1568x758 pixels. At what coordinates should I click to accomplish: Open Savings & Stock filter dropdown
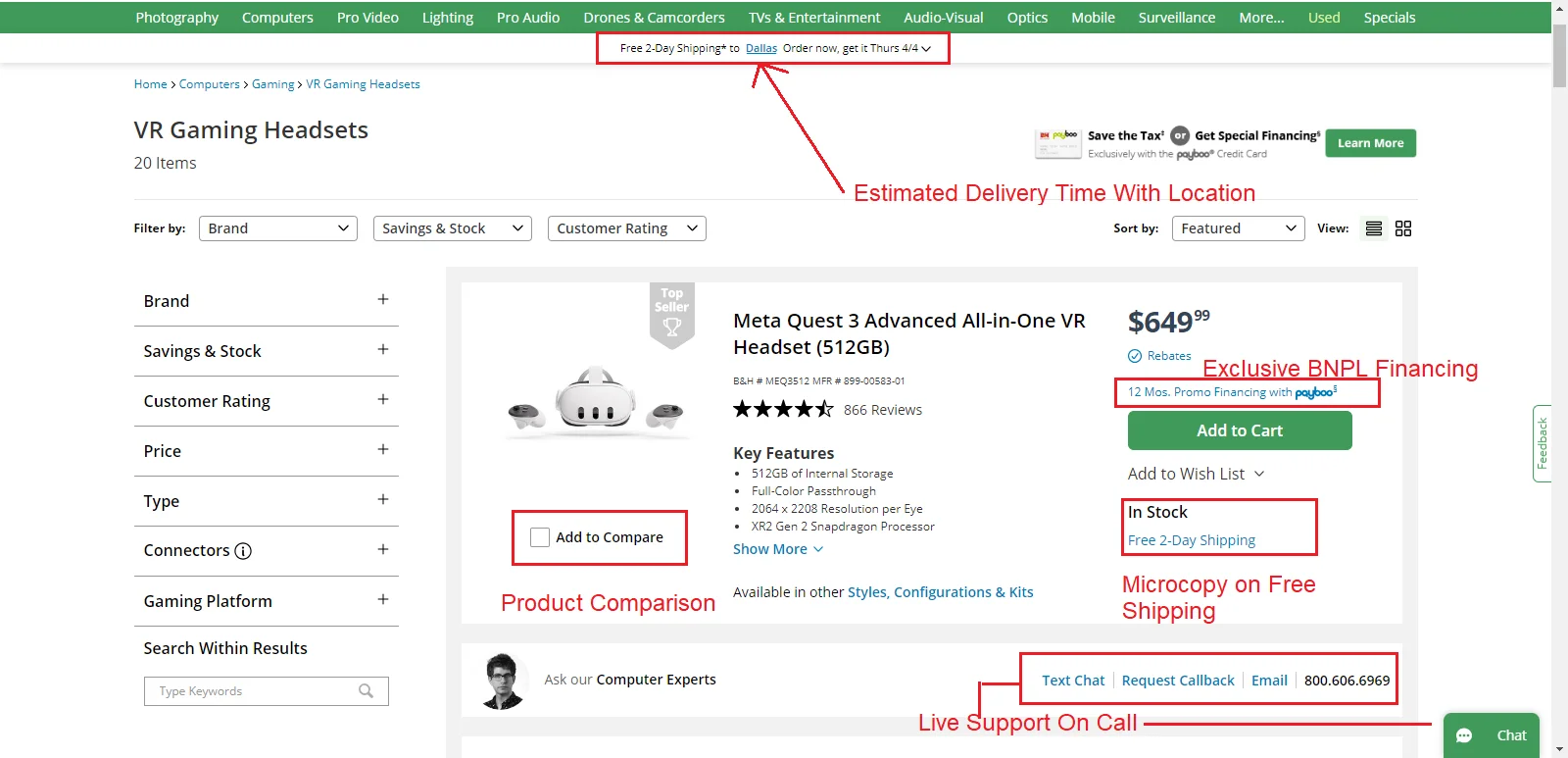click(x=453, y=228)
